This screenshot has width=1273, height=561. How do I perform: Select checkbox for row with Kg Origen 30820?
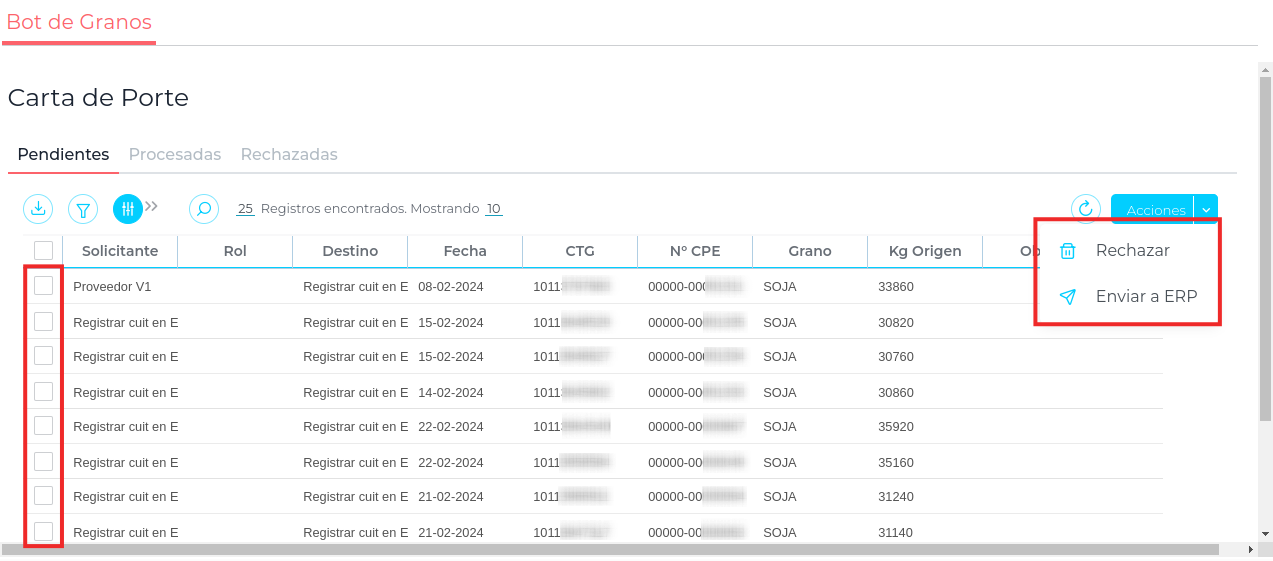click(x=43, y=321)
